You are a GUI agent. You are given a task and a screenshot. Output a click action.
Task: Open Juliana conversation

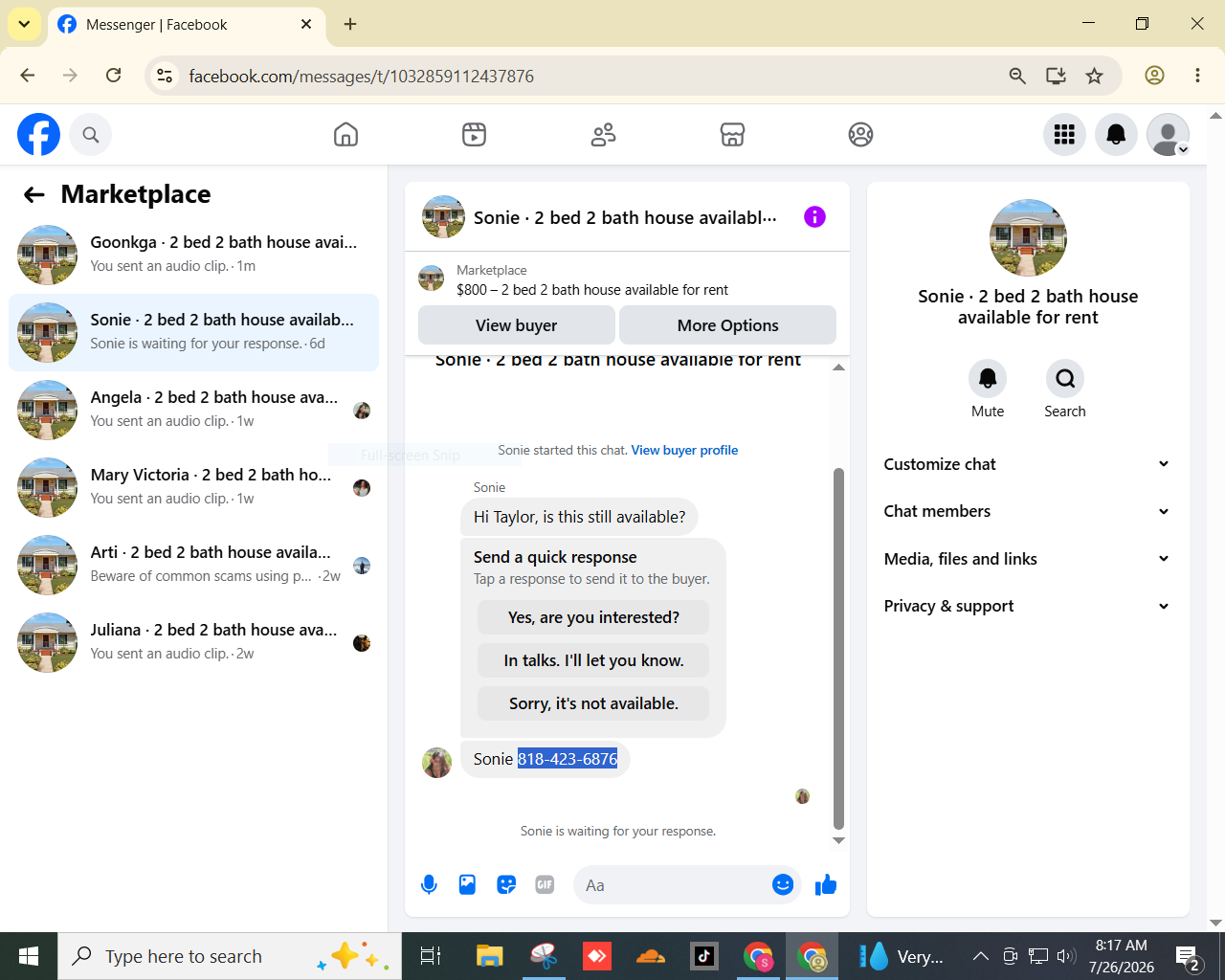pyautogui.click(x=193, y=642)
